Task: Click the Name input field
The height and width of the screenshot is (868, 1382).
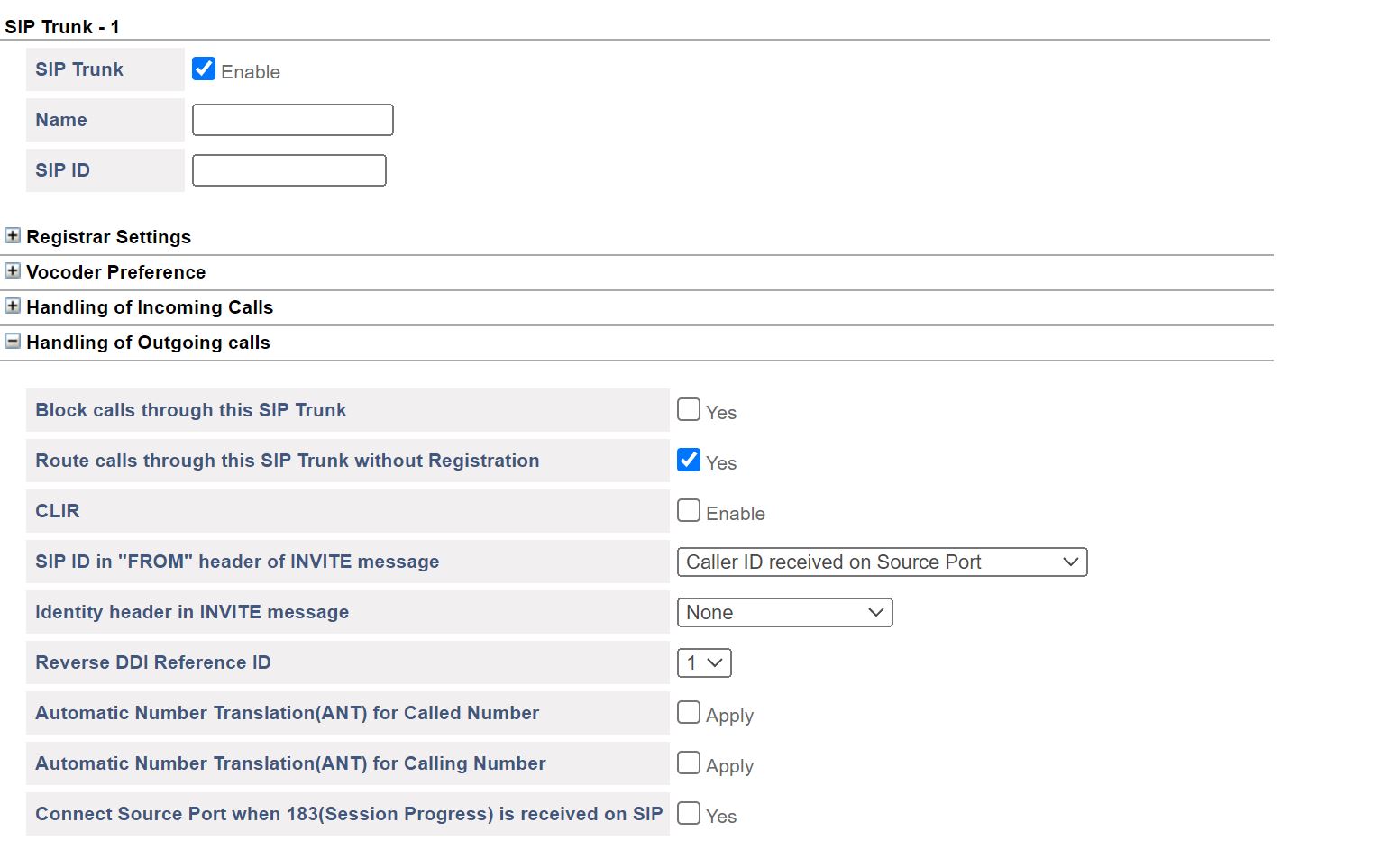Action: pyautogui.click(x=292, y=120)
